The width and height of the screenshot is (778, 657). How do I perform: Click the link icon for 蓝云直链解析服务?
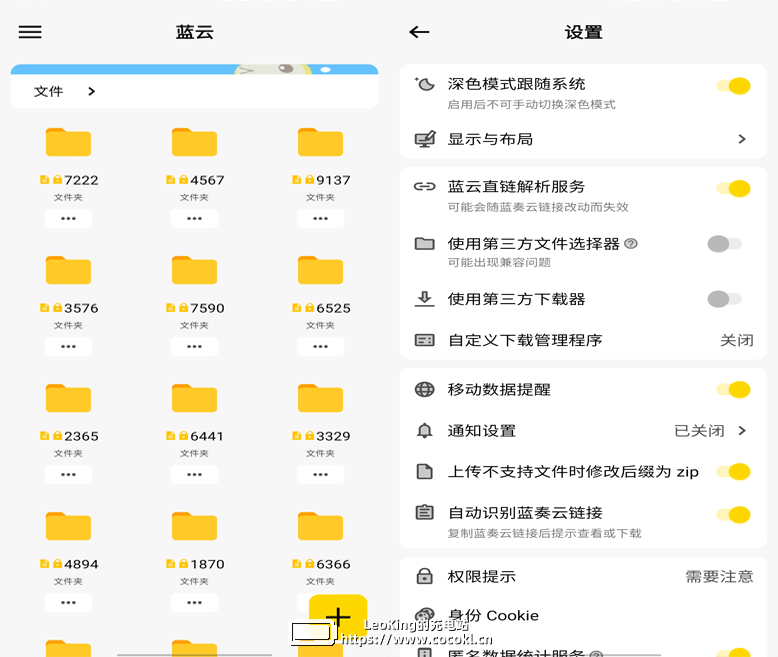(x=425, y=187)
